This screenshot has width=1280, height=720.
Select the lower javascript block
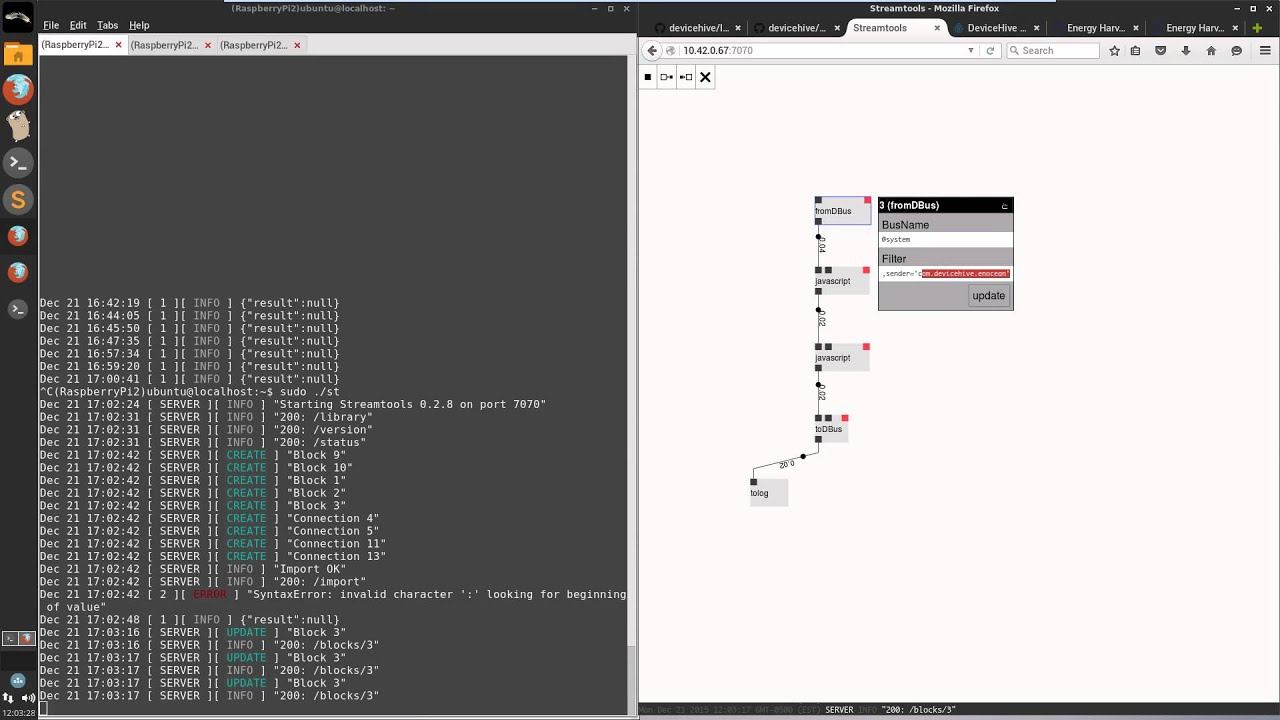tap(842, 358)
